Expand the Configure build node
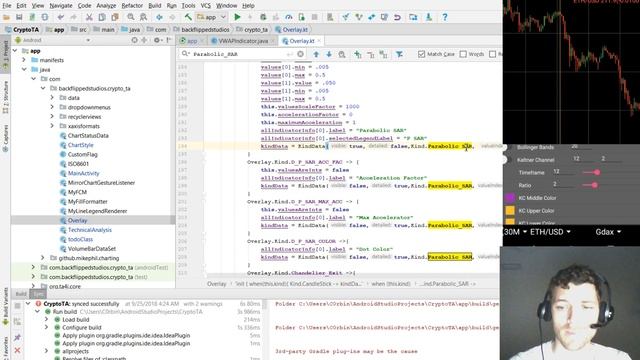The width and height of the screenshot is (640, 360). [x=47, y=327]
